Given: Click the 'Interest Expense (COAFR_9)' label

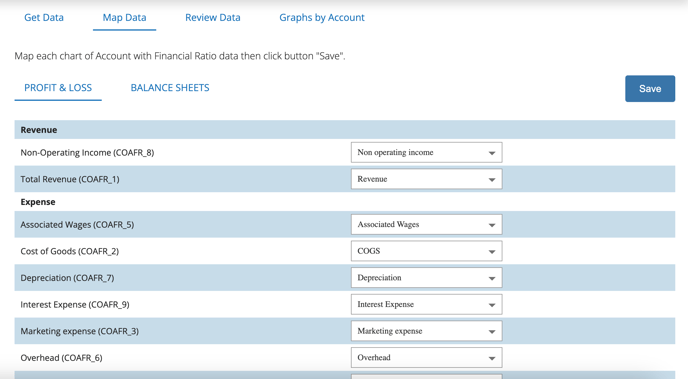Looking at the screenshot, I should 75,304.
